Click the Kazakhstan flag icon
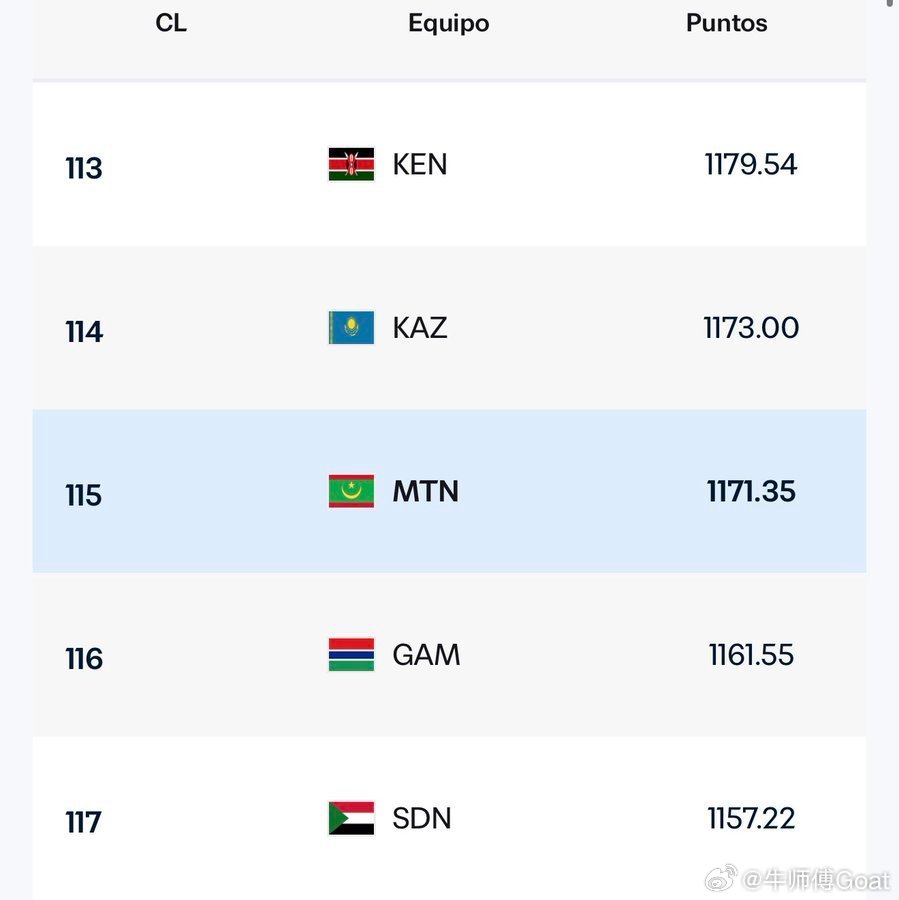This screenshot has height=900, width=899. click(351, 328)
